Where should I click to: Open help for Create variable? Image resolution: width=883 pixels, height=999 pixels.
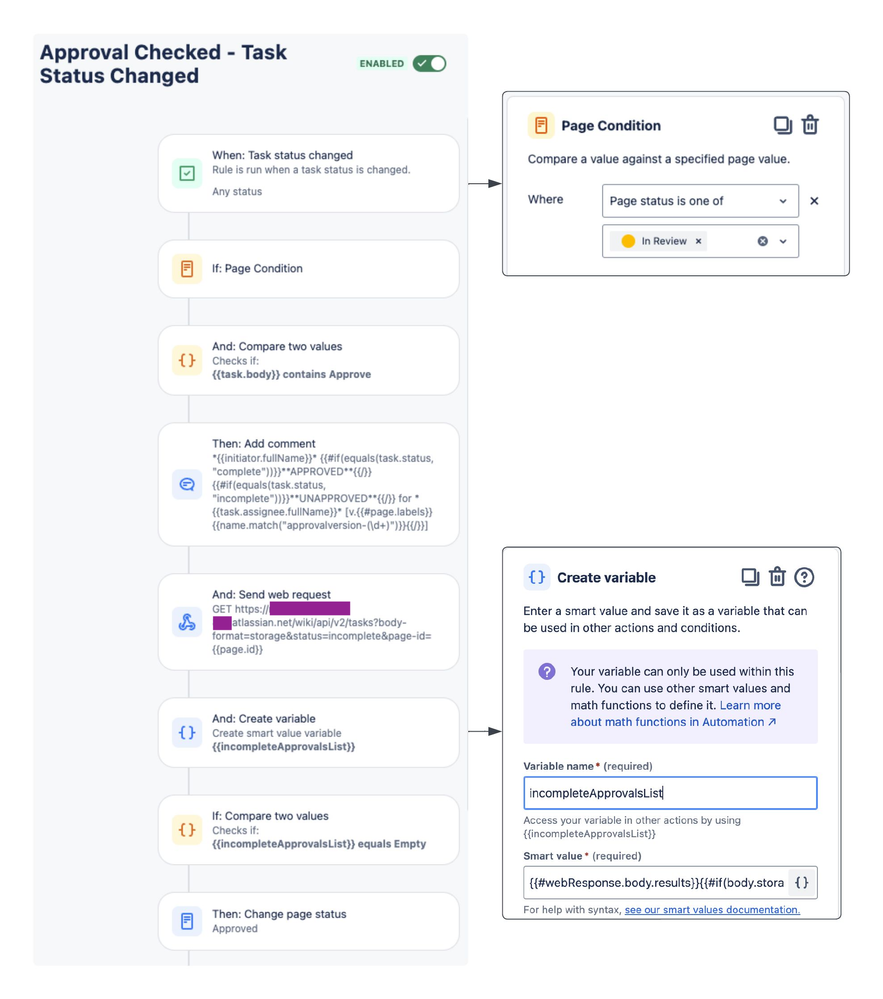point(805,577)
